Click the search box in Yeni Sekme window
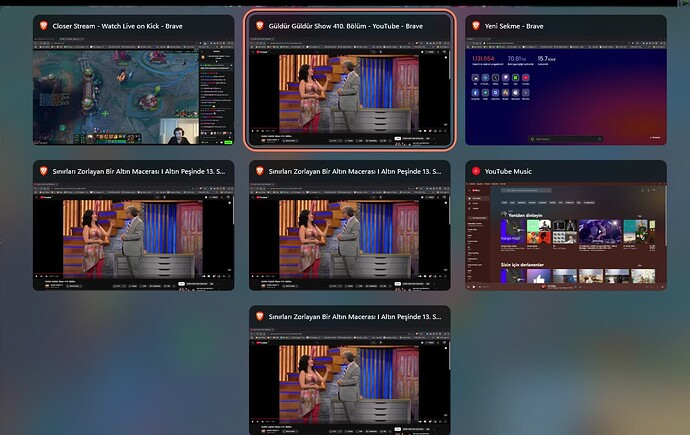This screenshot has height=435, width=690. coord(565,139)
